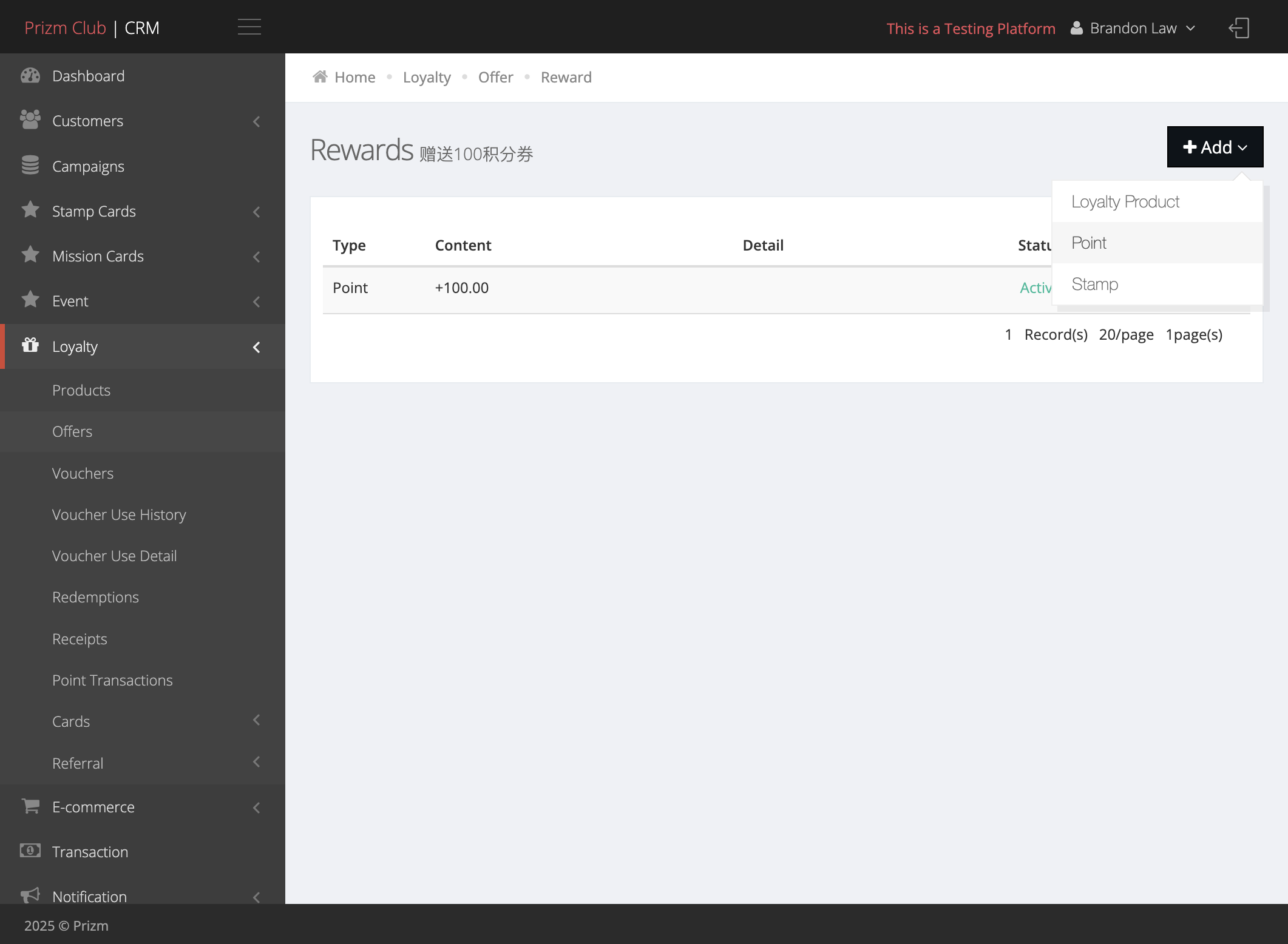Expand the Customers submenu chevron
The height and width of the screenshot is (944, 1288).
tap(257, 121)
